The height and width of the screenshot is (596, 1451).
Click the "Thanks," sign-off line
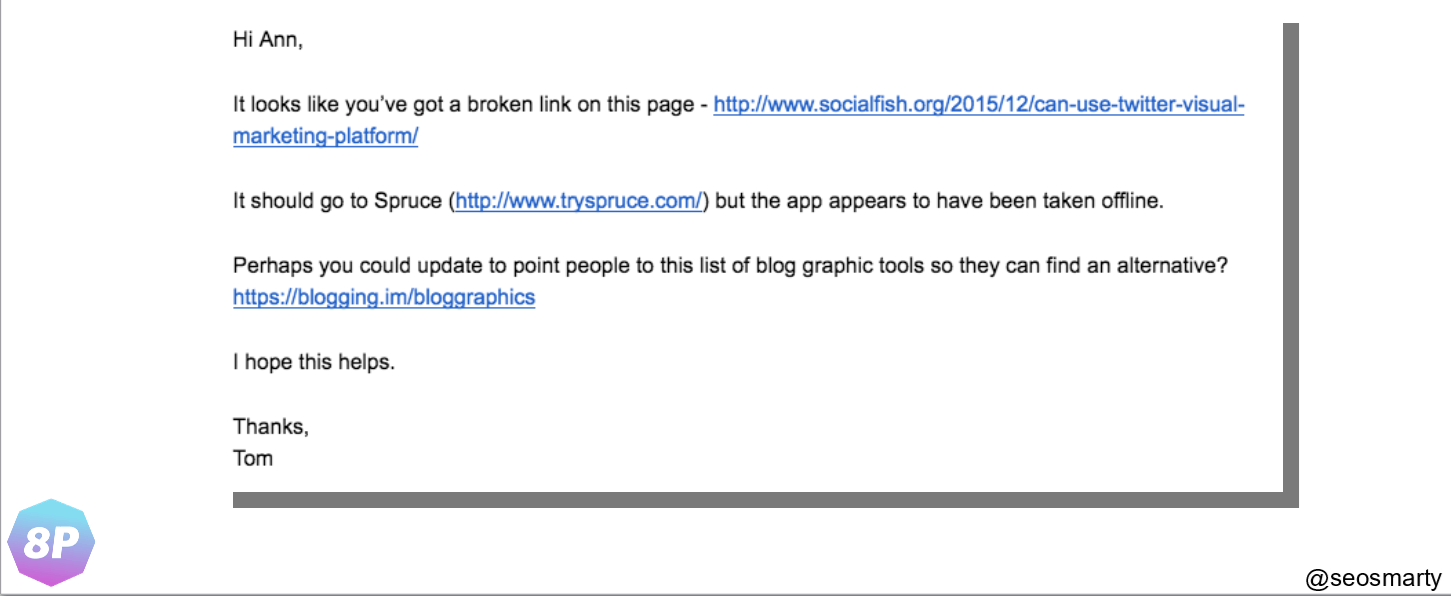click(271, 426)
